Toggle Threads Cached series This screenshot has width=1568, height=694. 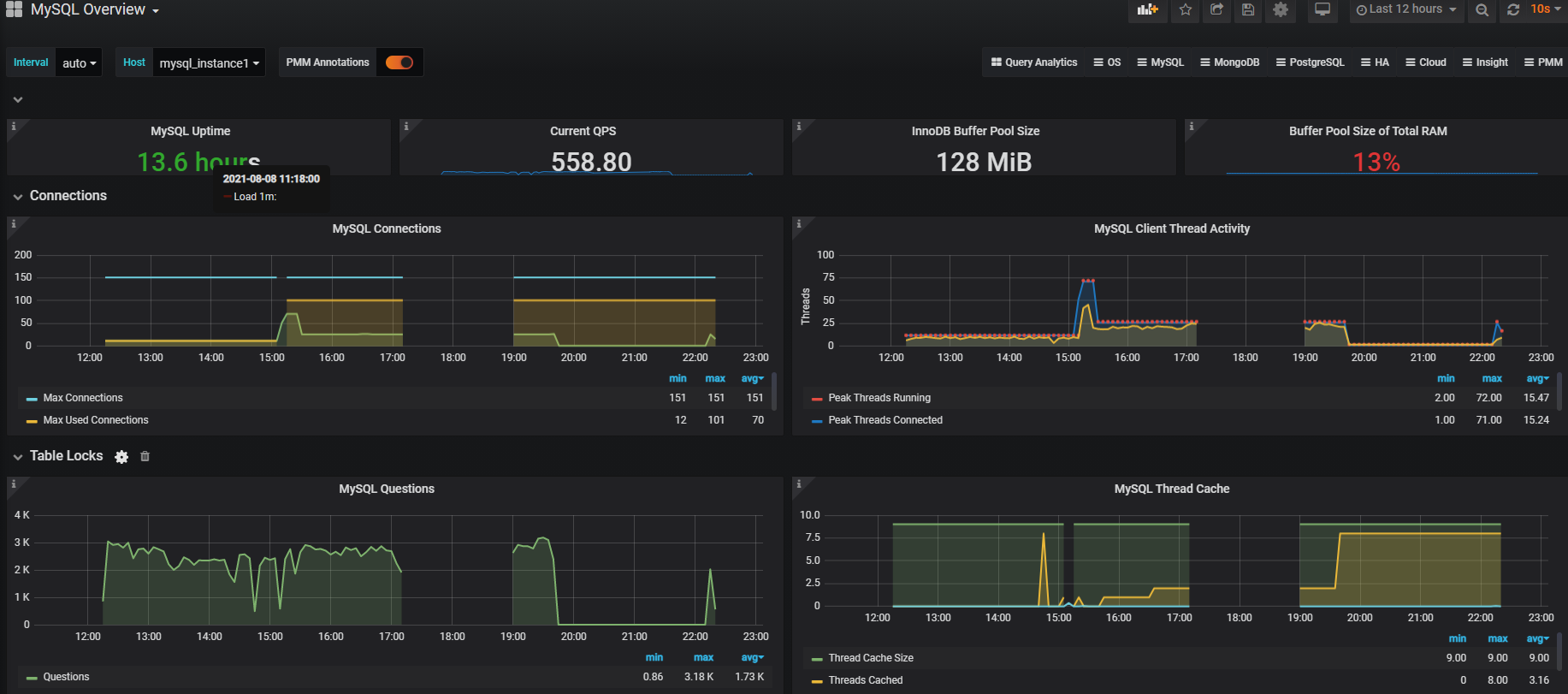click(866, 680)
